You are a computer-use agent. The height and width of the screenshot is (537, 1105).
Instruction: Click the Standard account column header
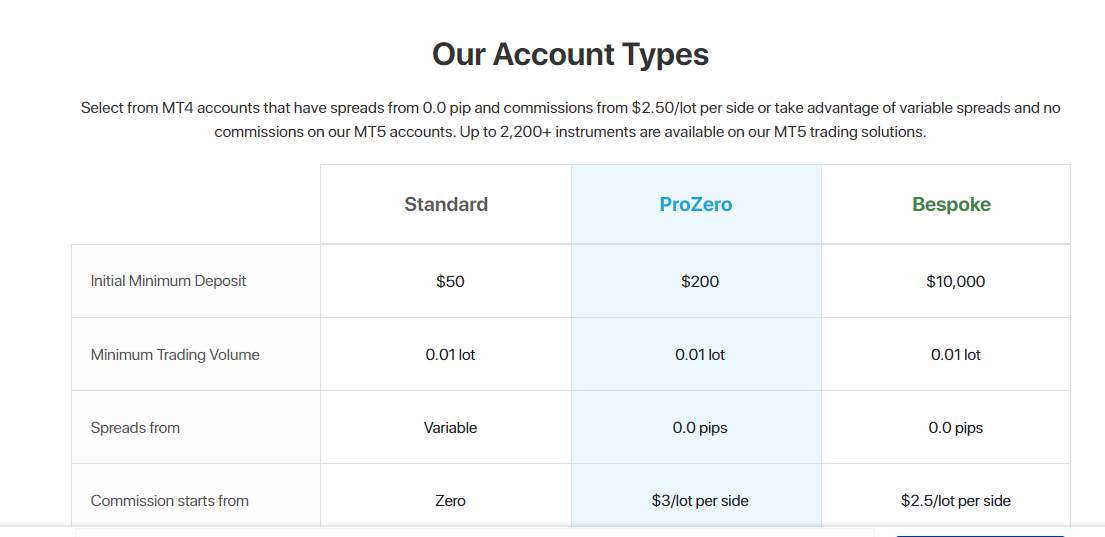point(446,204)
